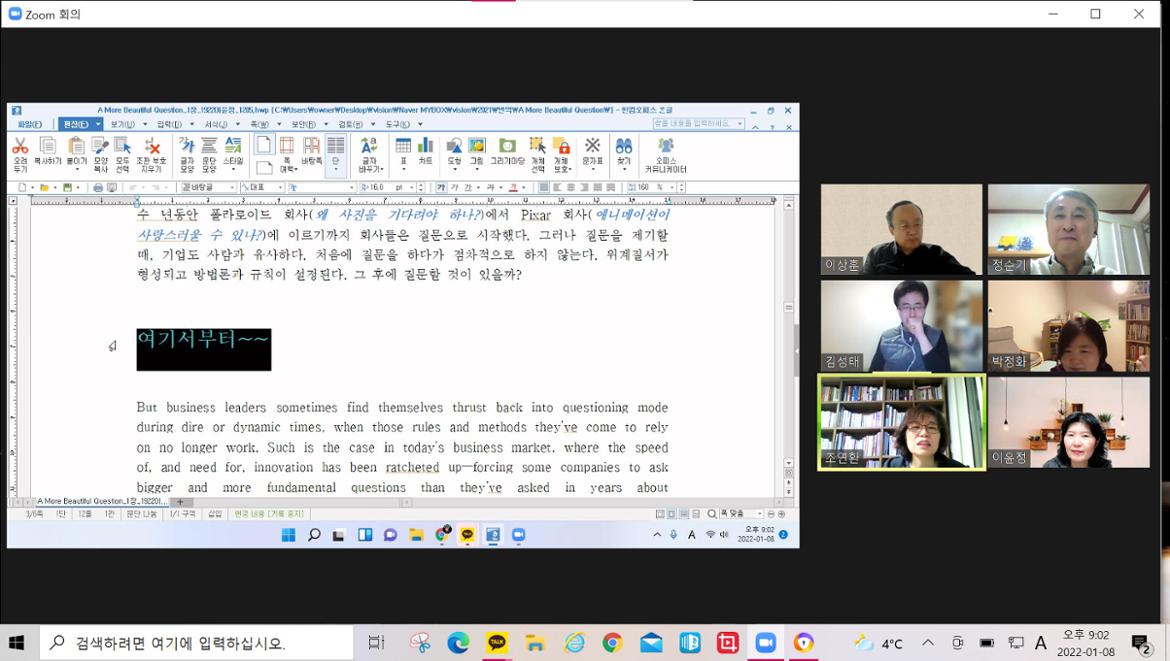This screenshot has width=1170, height=661.
Task: Click the font color red underline swatch
Action: (x=513, y=187)
